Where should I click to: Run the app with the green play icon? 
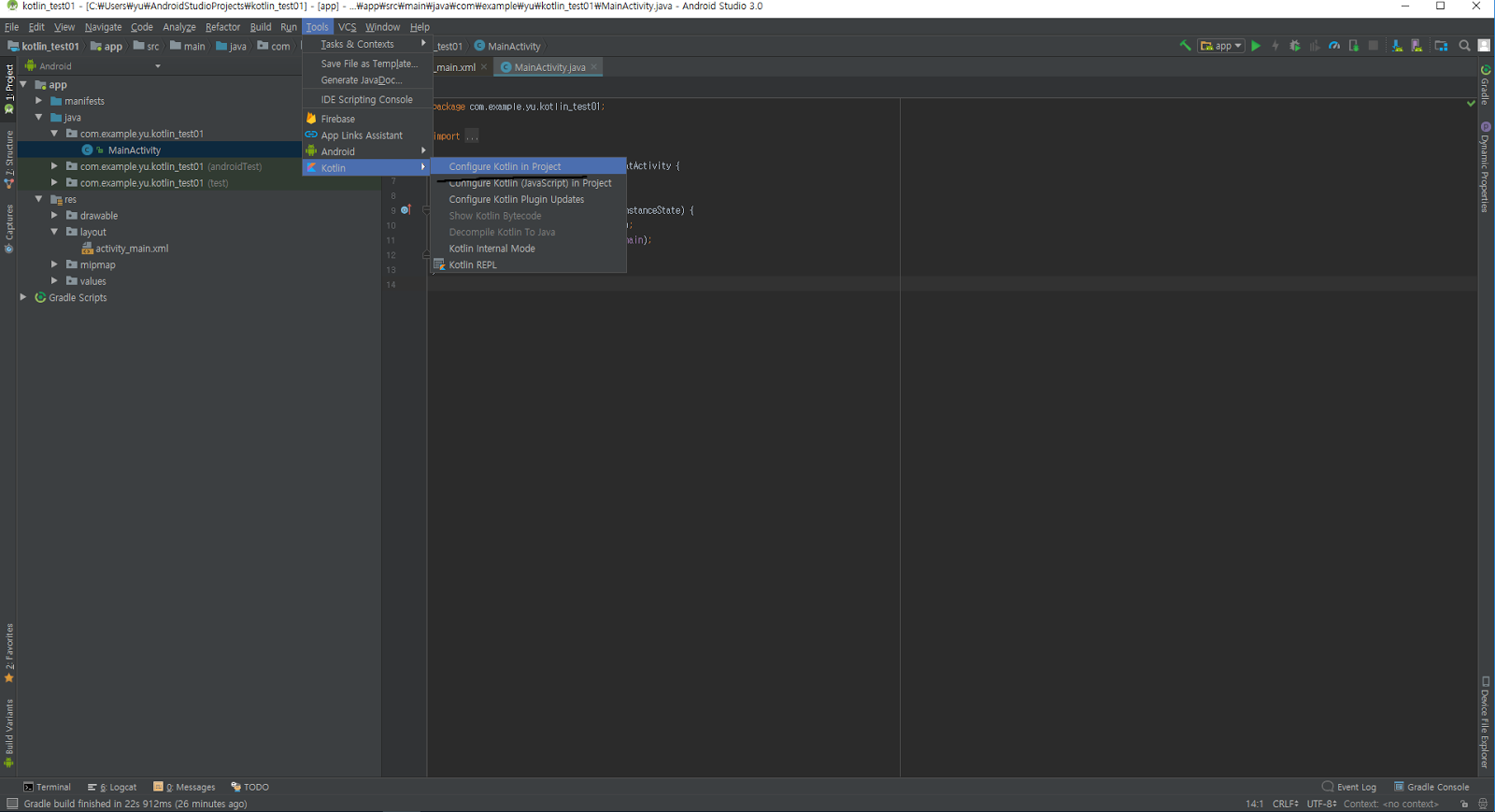(x=1256, y=46)
